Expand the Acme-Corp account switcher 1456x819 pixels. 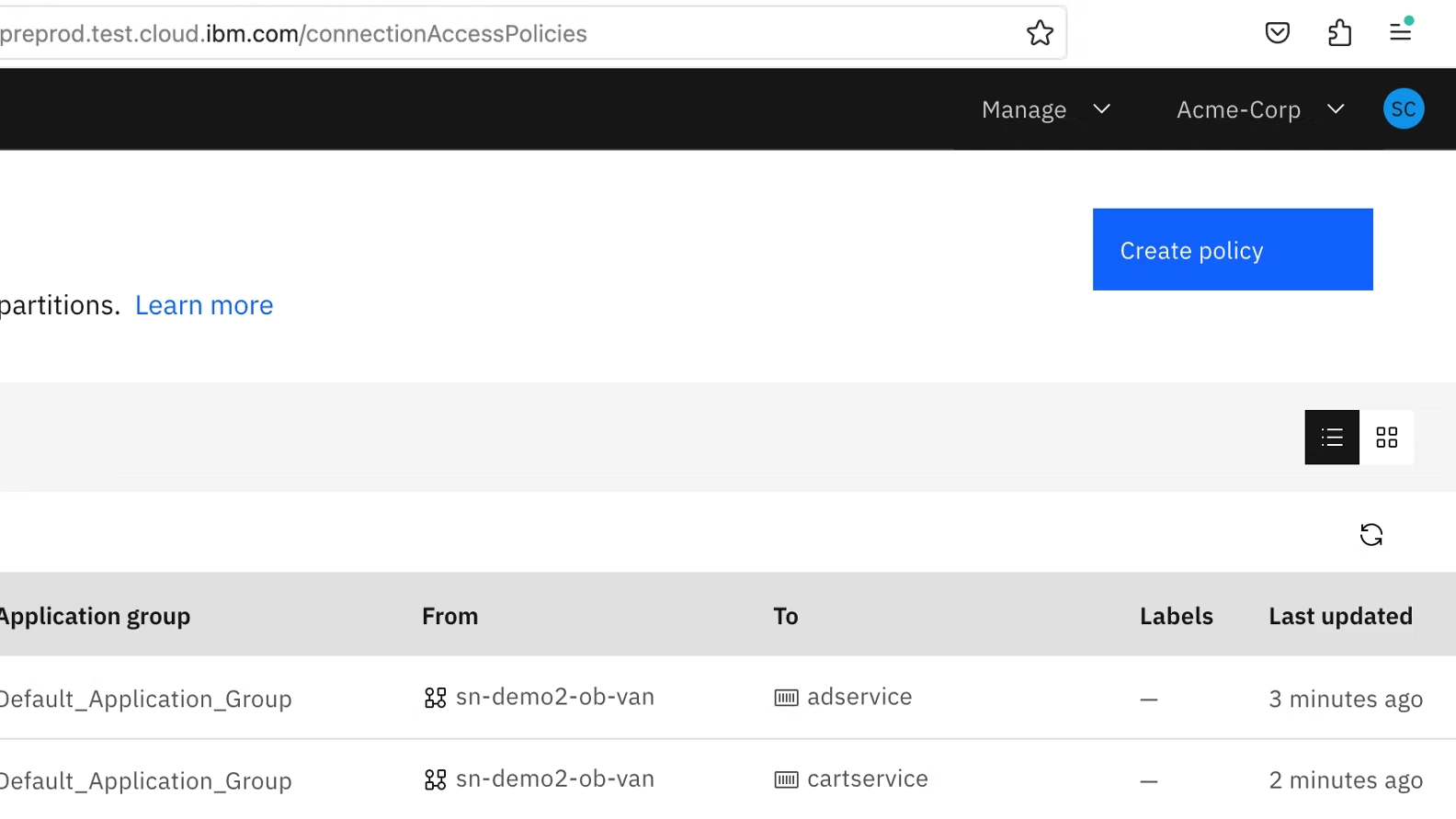tap(1259, 109)
